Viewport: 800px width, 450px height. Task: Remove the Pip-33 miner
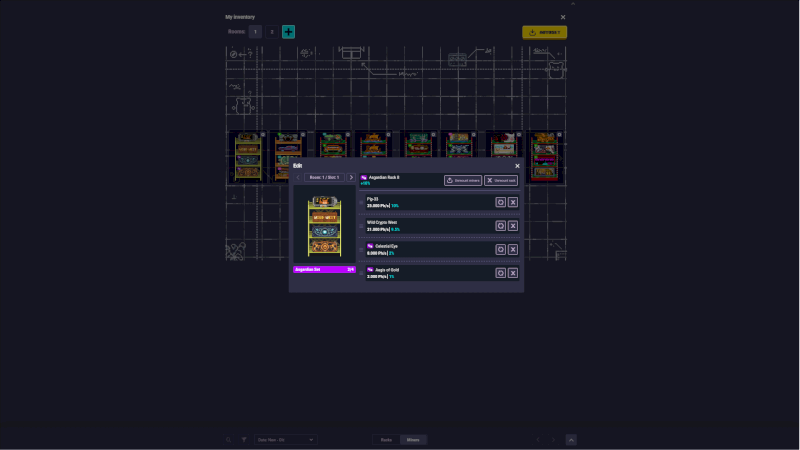pos(513,202)
